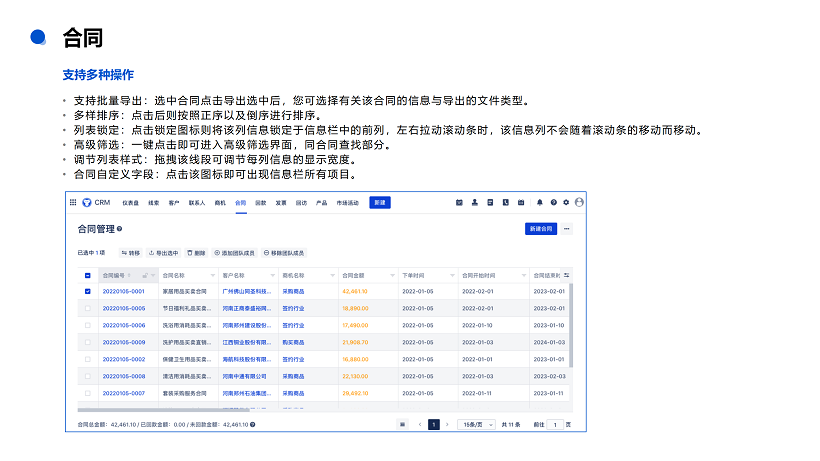Toggle the select-all header checkbox
Image resolution: width=820 pixels, height=461 pixels.
click(87, 275)
